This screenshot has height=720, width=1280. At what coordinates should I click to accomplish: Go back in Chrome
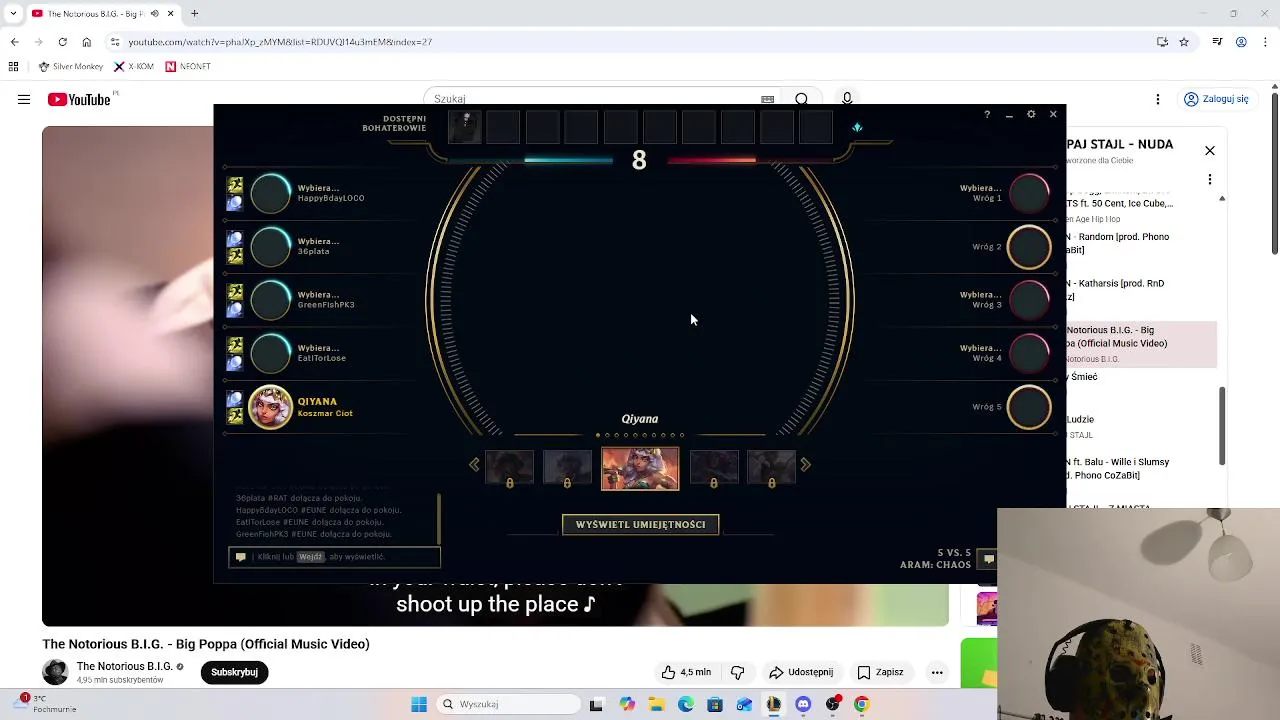click(x=14, y=42)
